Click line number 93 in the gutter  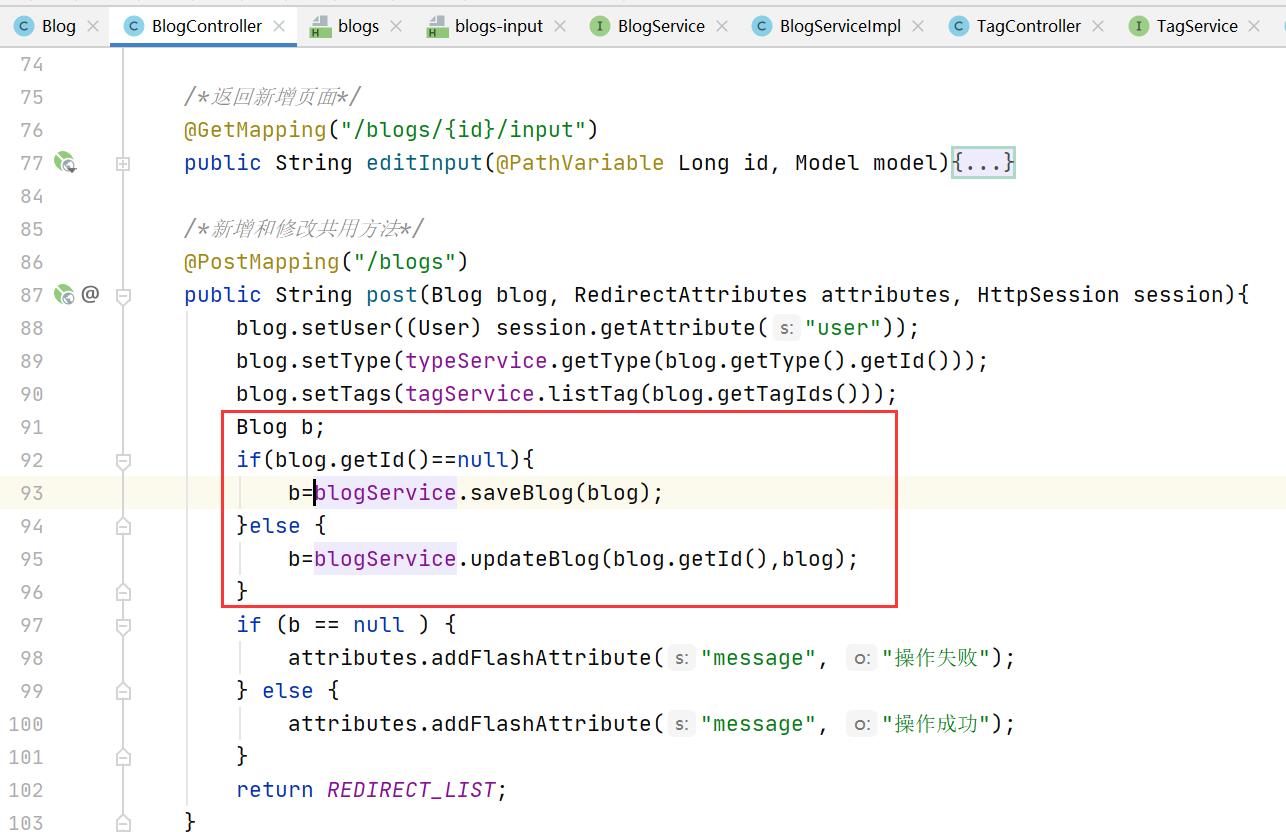(x=31, y=492)
